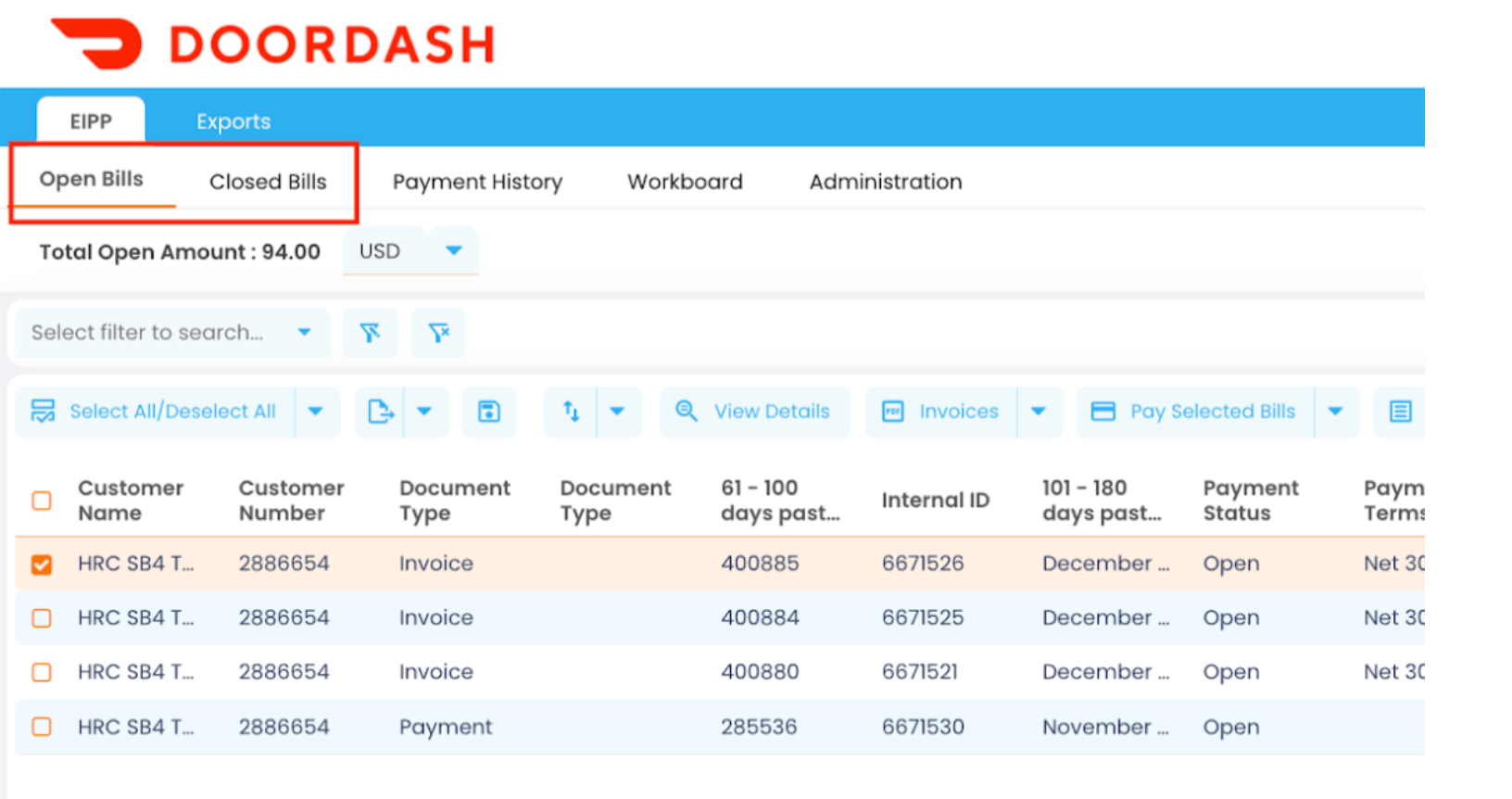
Task: Click the export file icon
Action: tap(381, 412)
